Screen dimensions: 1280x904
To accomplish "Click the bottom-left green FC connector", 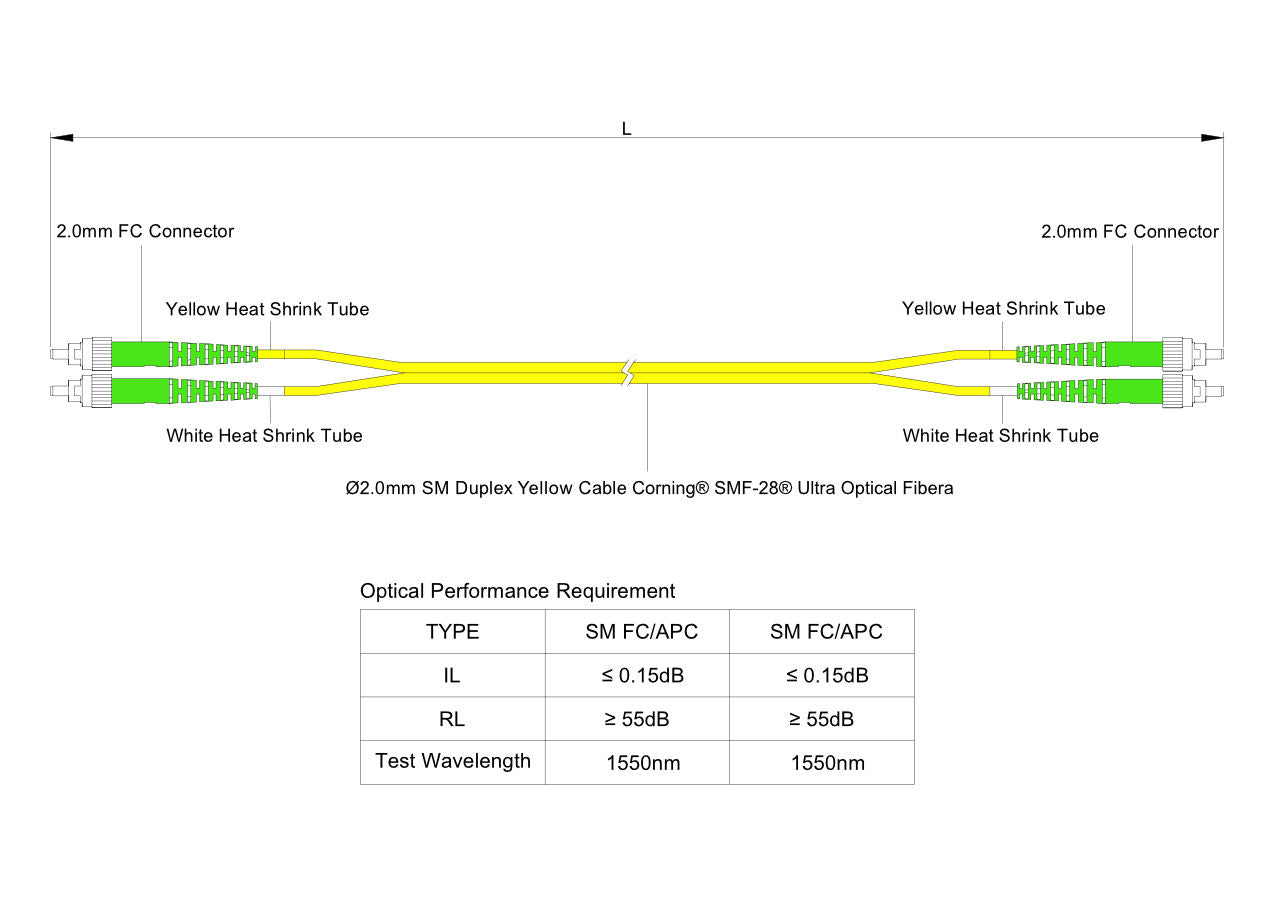I will [x=140, y=389].
